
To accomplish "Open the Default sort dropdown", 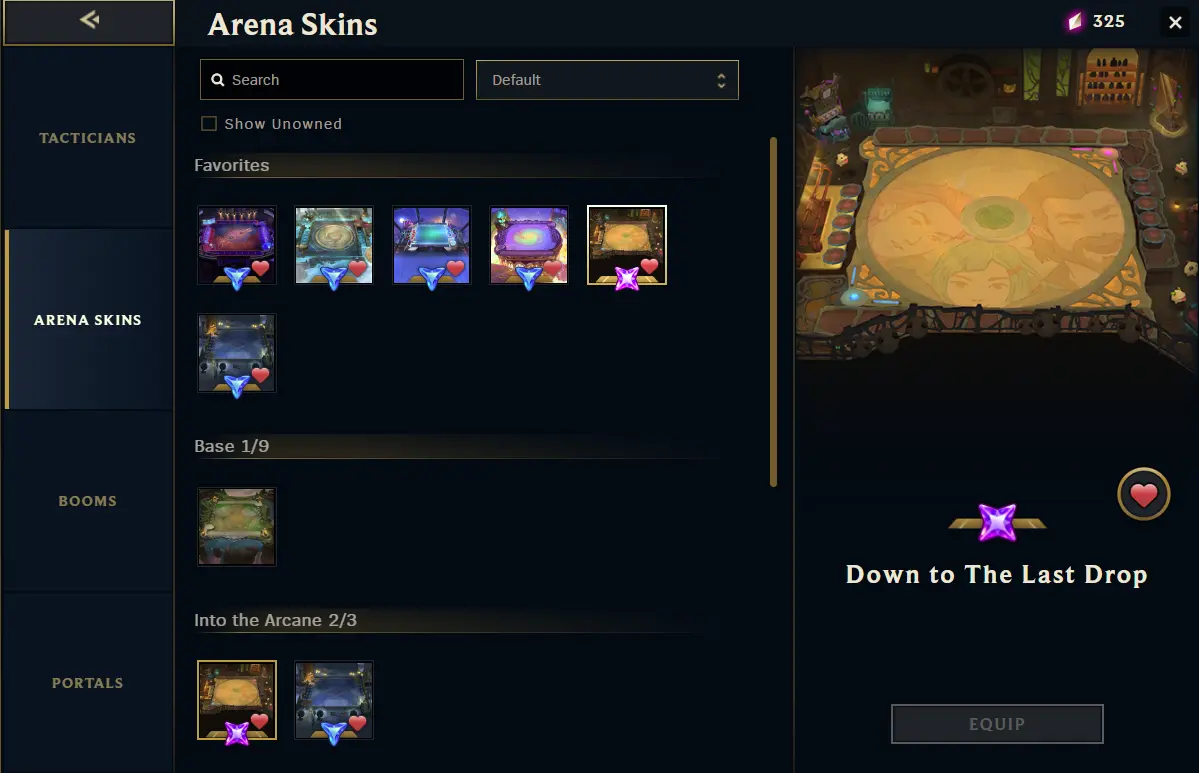I will click(607, 80).
